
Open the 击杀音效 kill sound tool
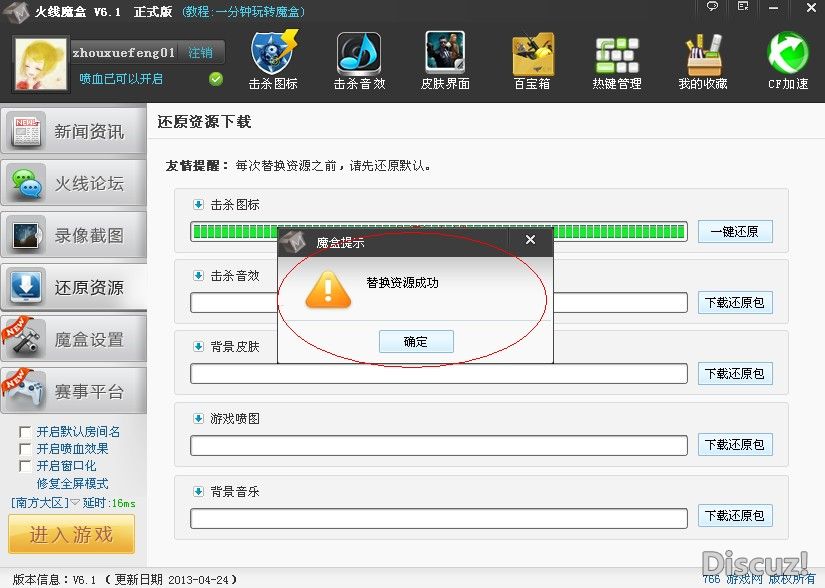pos(359,61)
